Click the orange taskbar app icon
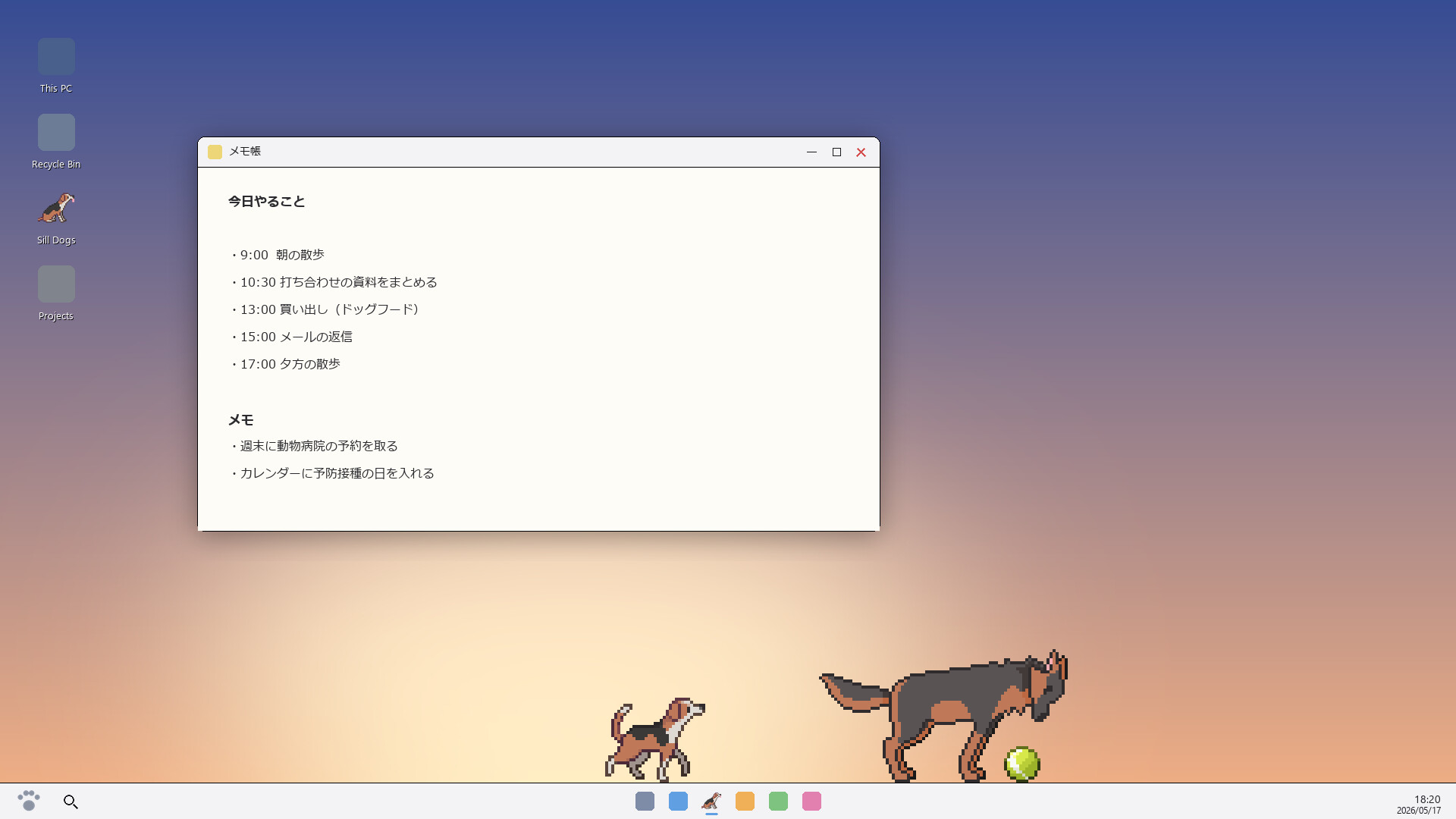Viewport: 1456px width, 819px height. click(745, 802)
